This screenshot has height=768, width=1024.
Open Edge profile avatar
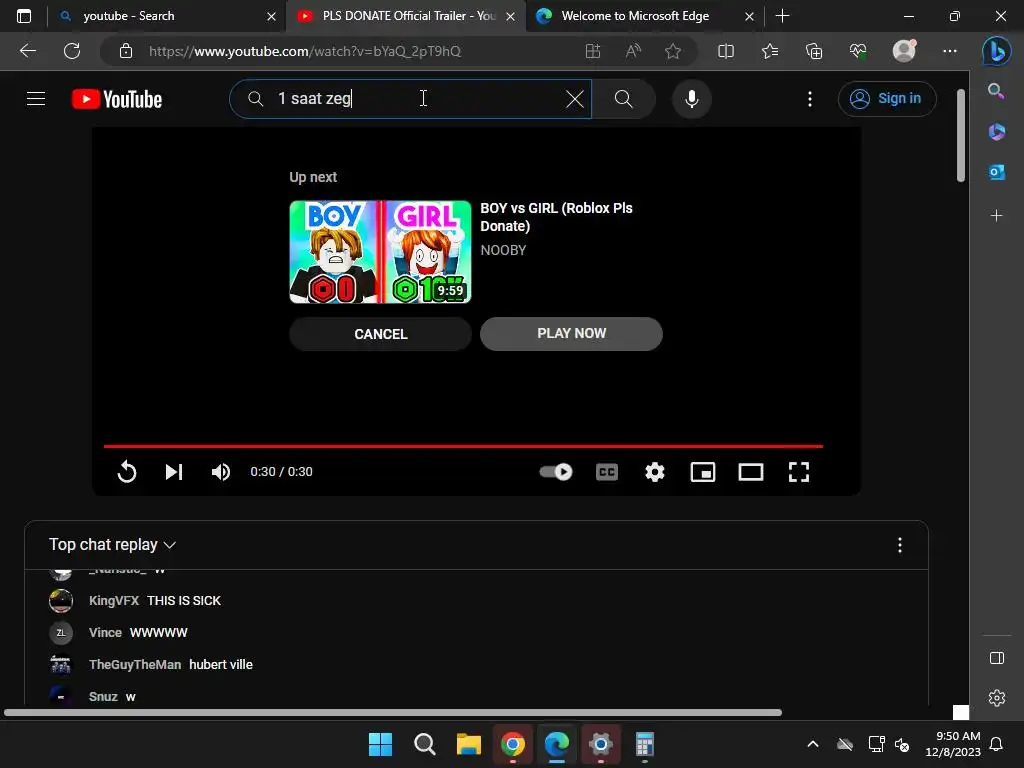904,51
